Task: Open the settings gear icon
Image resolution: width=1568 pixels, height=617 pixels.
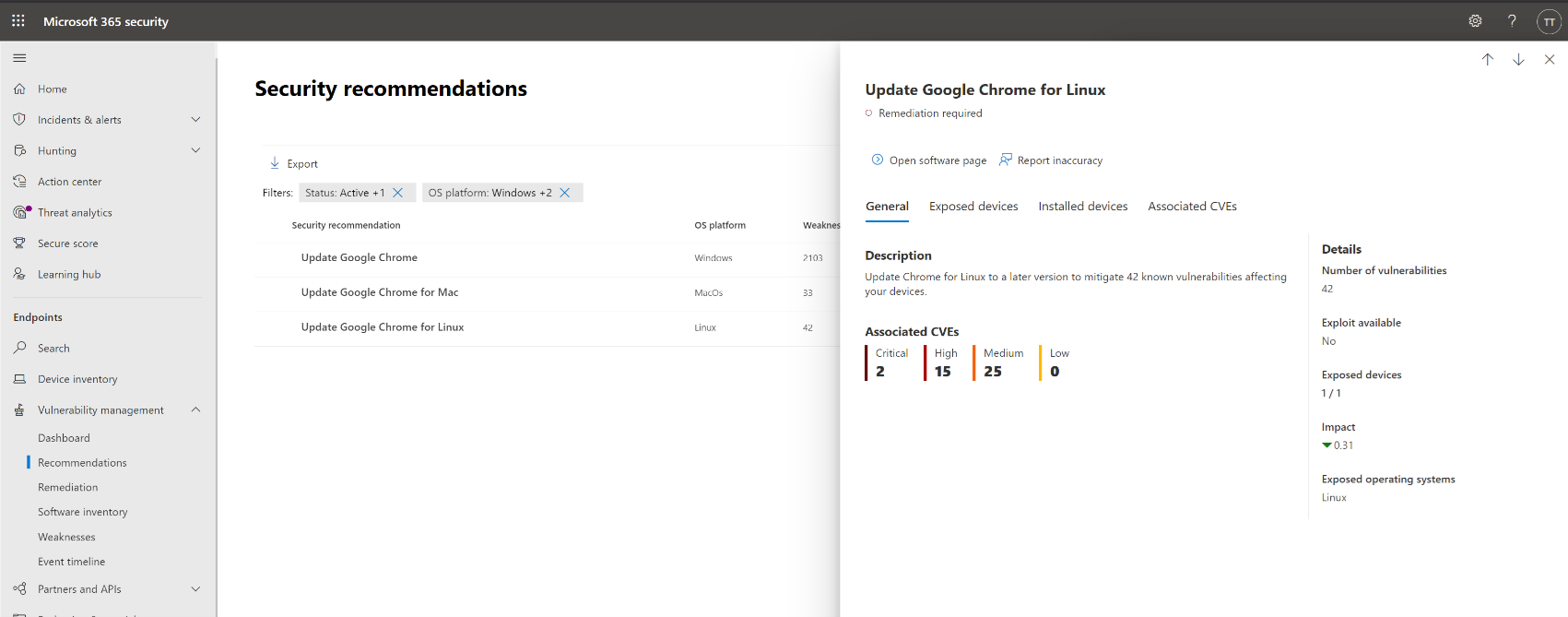Action: 1475,21
